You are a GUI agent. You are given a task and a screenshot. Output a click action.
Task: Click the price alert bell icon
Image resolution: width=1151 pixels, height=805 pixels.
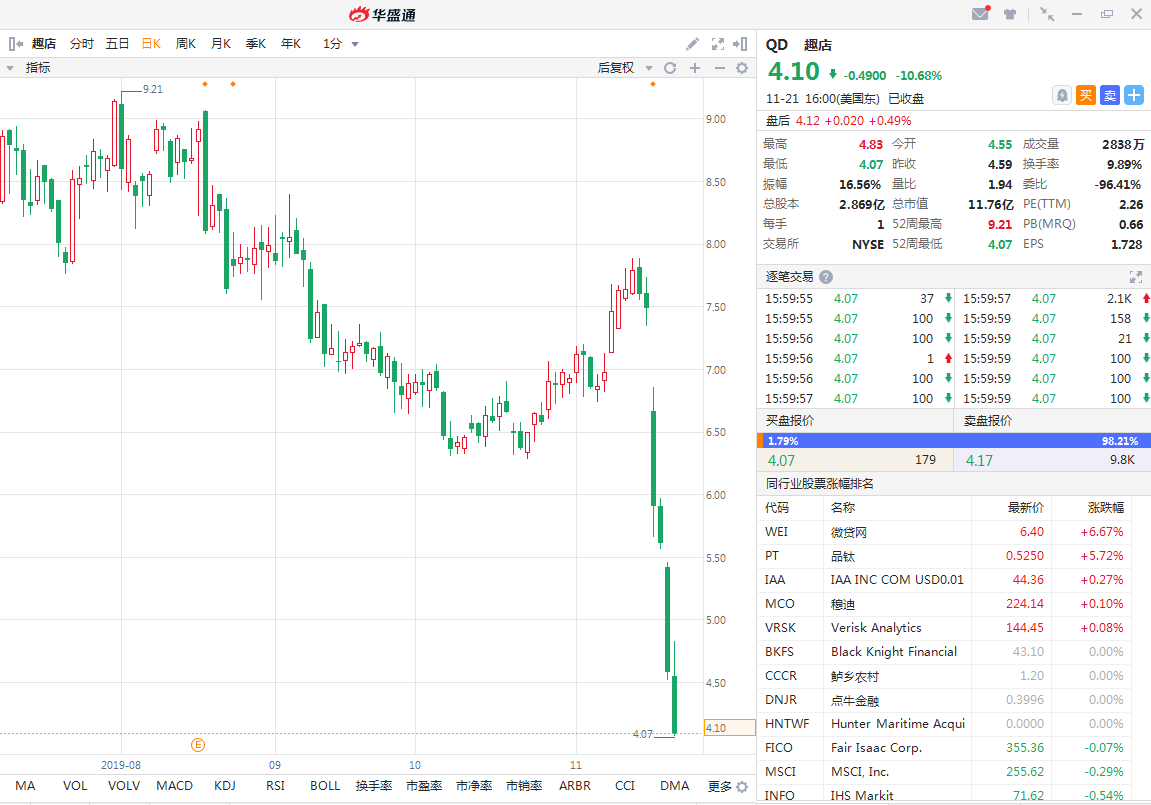coord(1060,95)
